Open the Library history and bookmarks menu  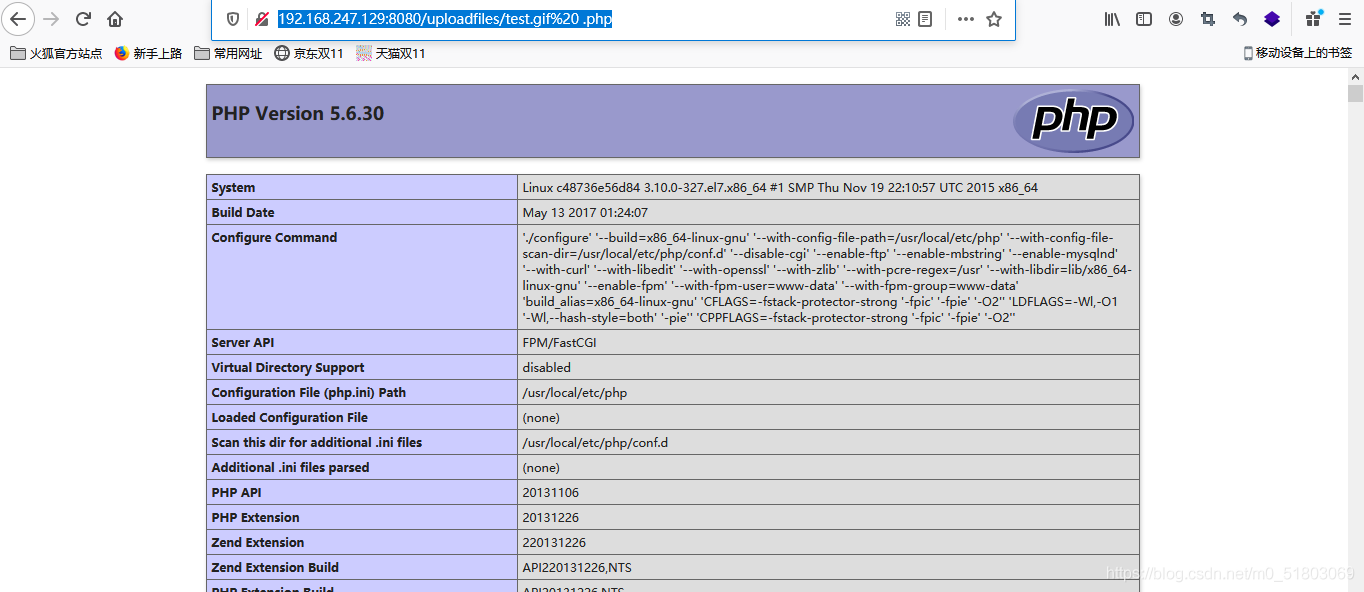[x=1112, y=19]
